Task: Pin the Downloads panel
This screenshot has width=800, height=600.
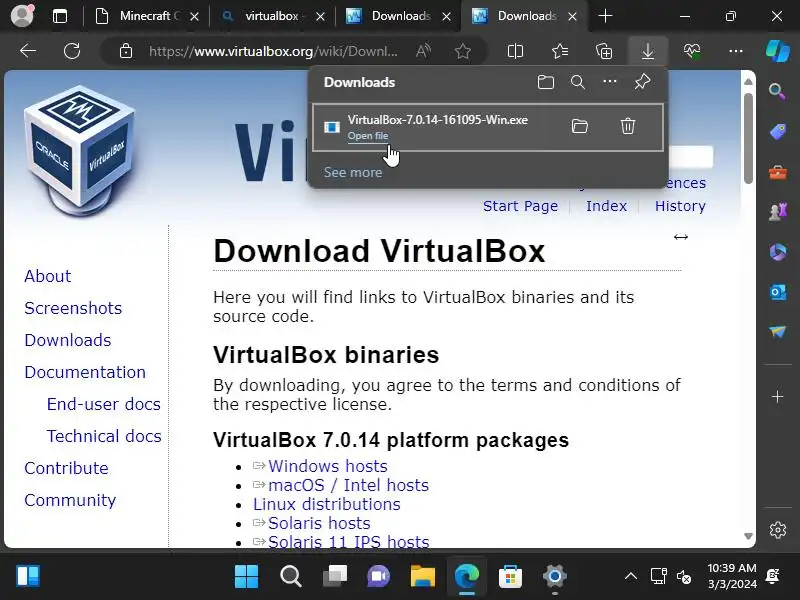Action: click(642, 82)
